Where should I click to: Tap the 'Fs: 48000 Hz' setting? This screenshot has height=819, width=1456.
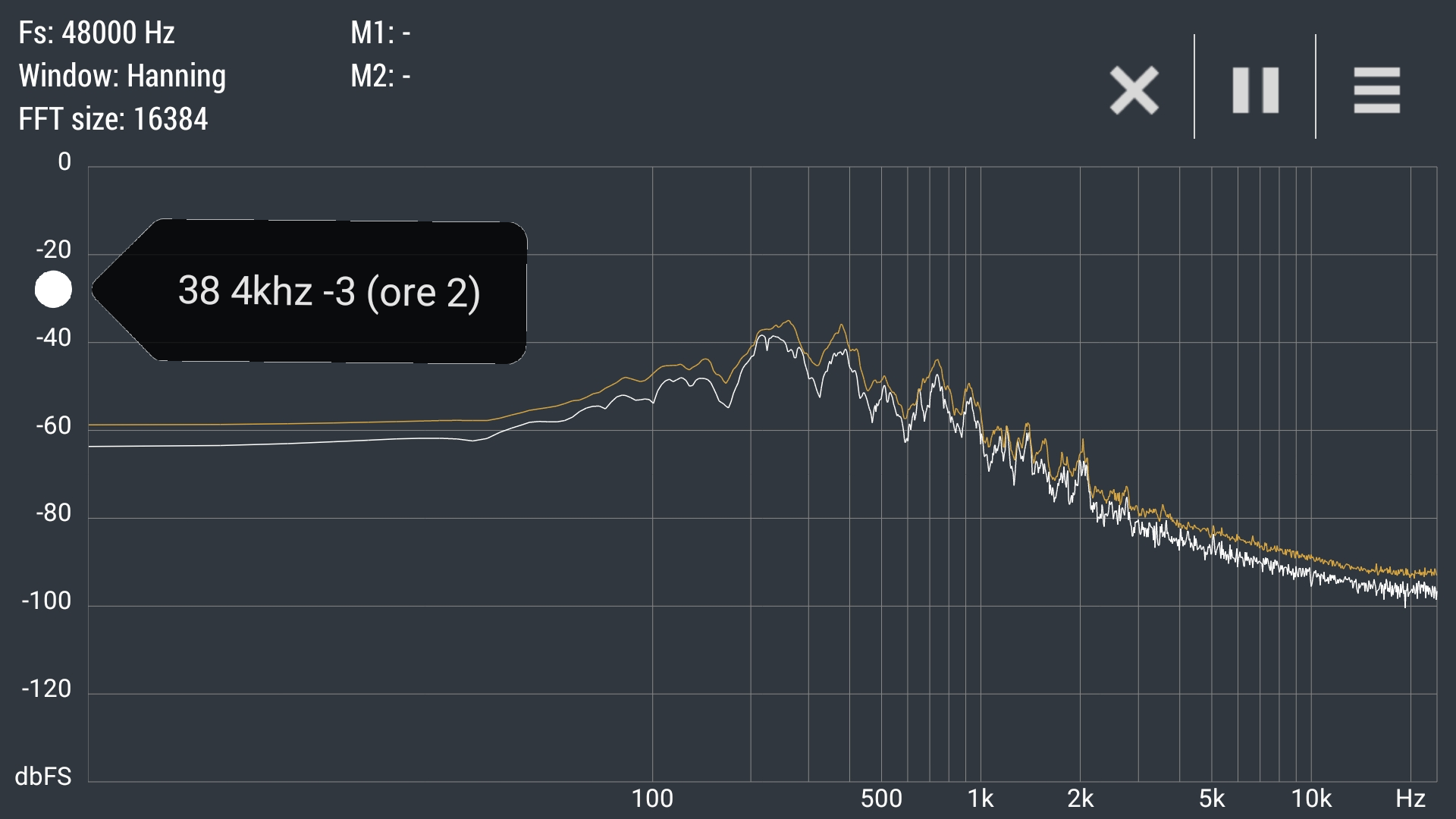[x=96, y=33]
